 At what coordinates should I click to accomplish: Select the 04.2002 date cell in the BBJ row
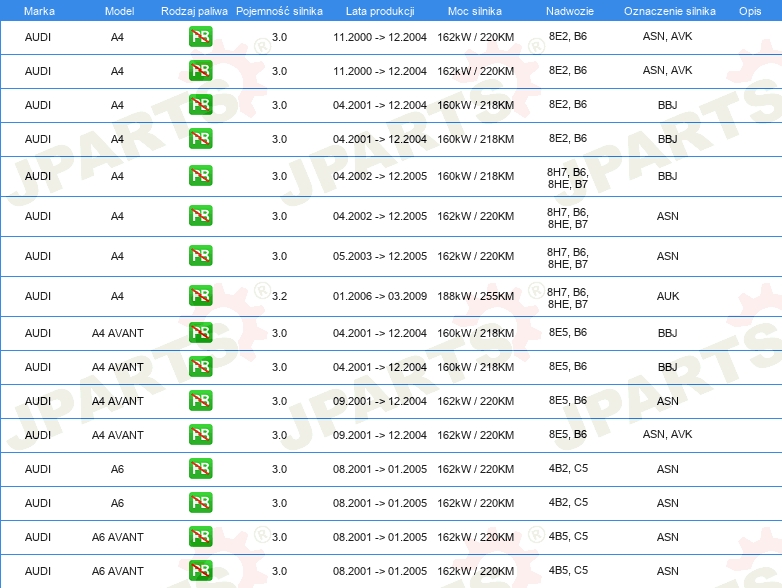380,177
